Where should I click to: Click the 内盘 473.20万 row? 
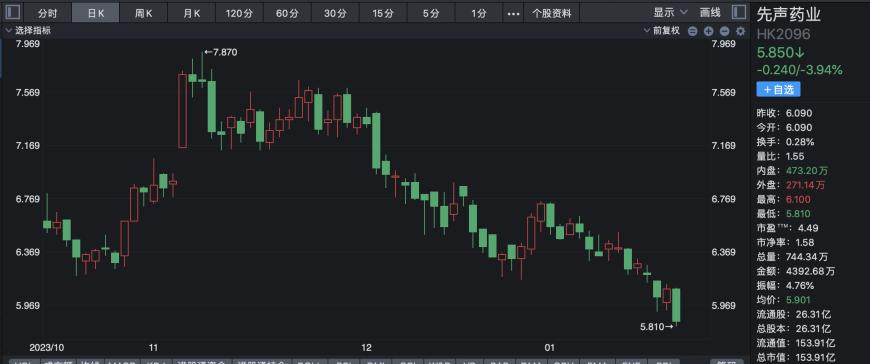coord(791,171)
